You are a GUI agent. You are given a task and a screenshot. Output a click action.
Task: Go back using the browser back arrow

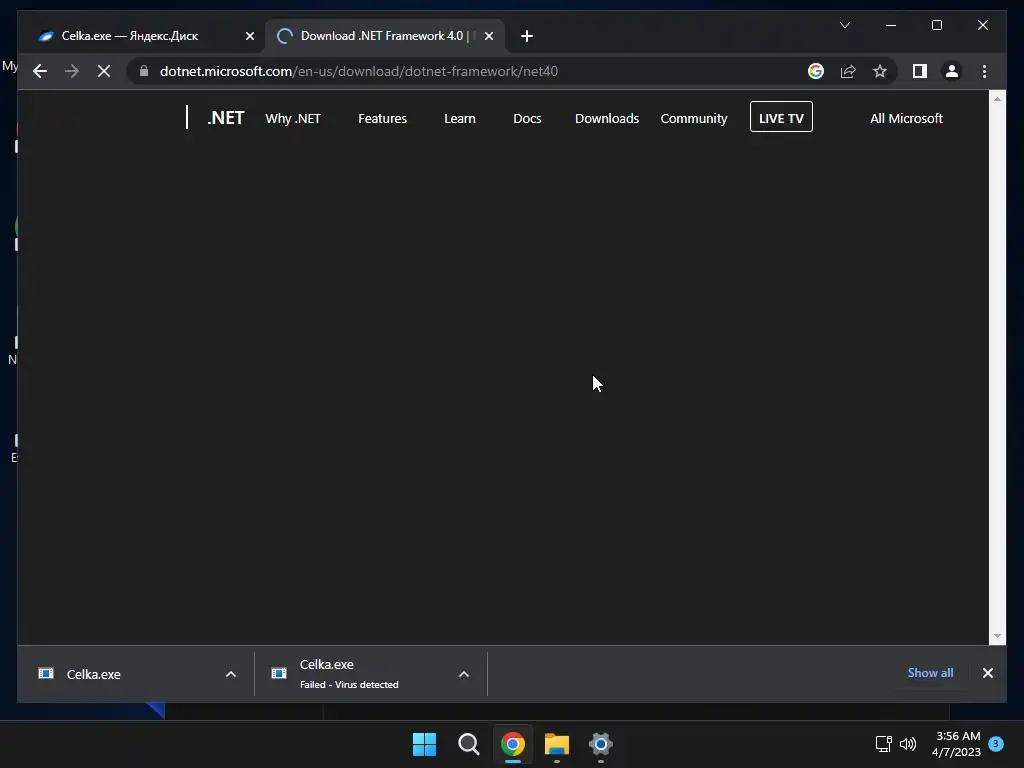click(40, 71)
